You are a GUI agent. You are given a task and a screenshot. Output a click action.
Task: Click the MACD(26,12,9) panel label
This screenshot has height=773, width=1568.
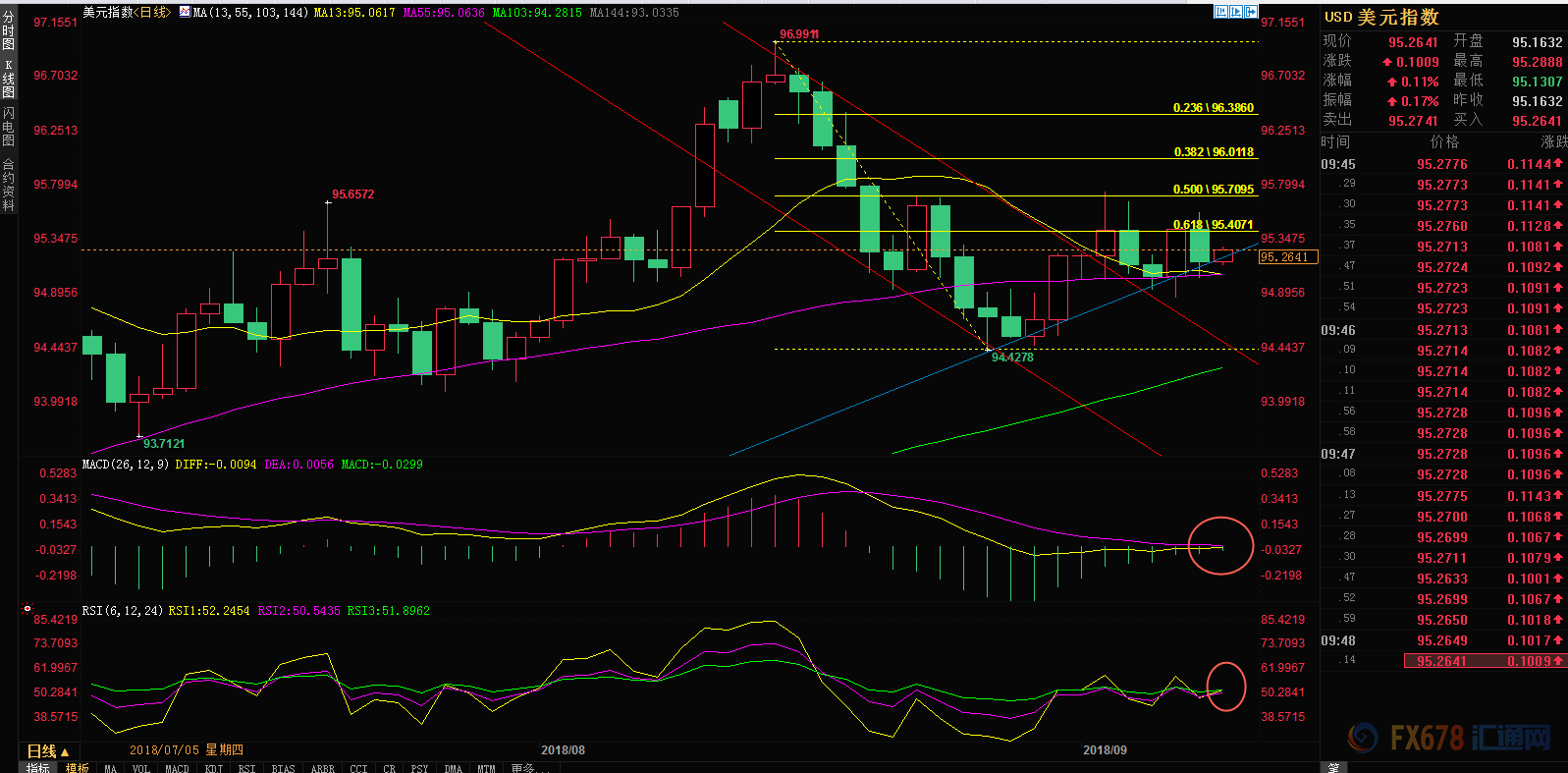[x=126, y=465]
